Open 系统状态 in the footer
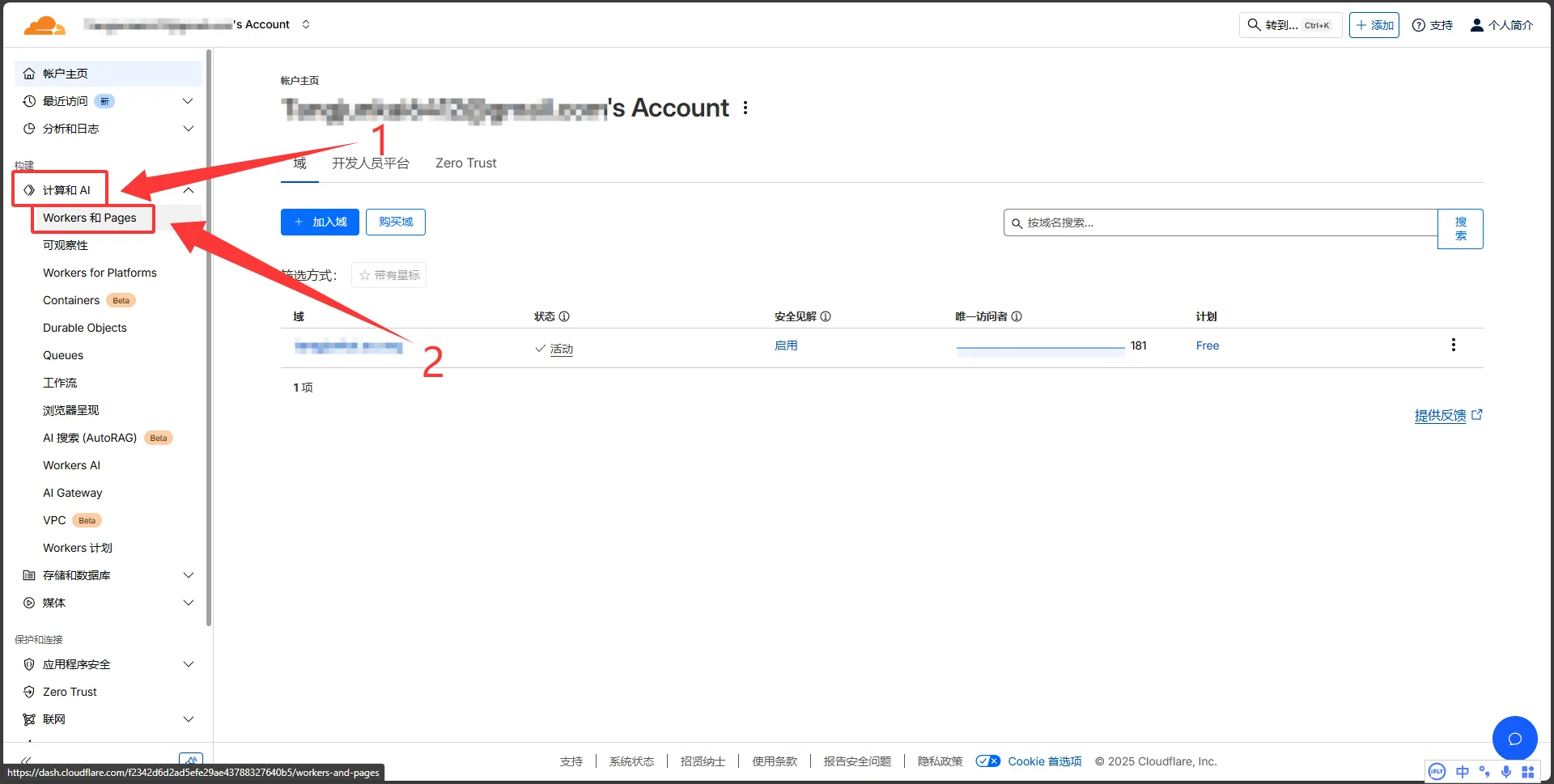This screenshot has width=1554, height=784. pyautogui.click(x=631, y=761)
